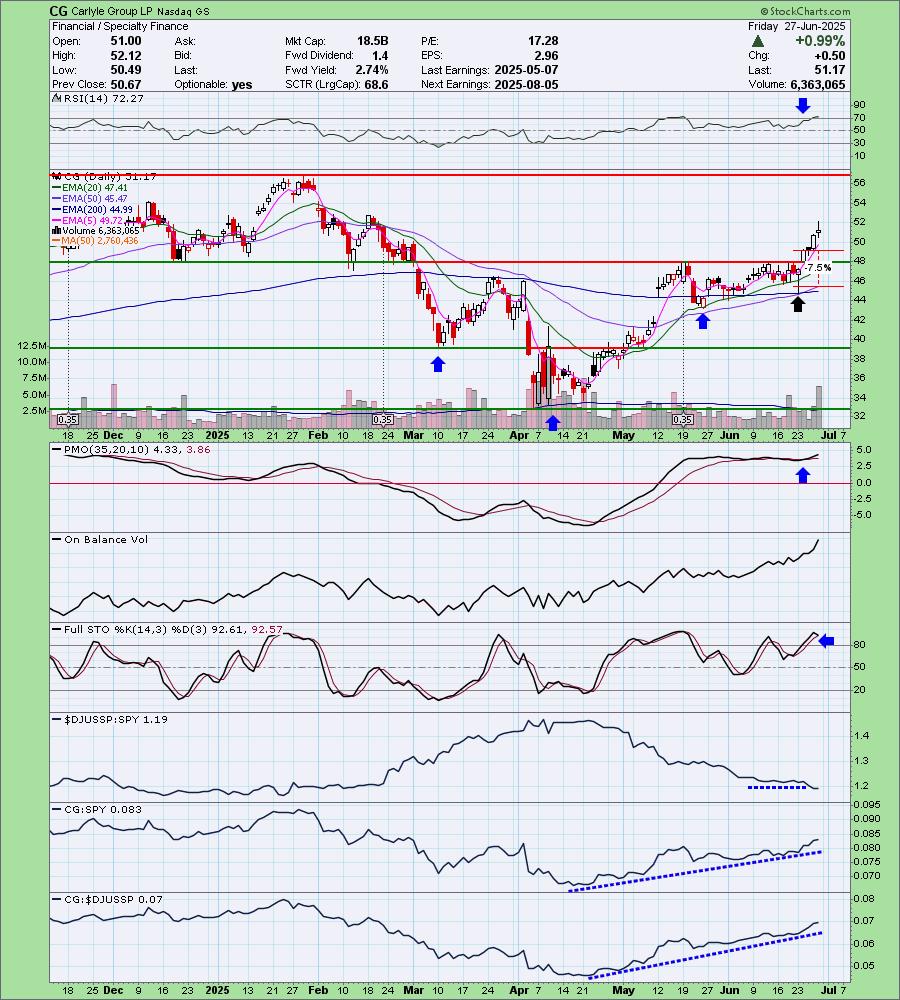Select the P/E value 17.28
The height and width of the screenshot is (1000, 900).
click(x=543, y=41)
